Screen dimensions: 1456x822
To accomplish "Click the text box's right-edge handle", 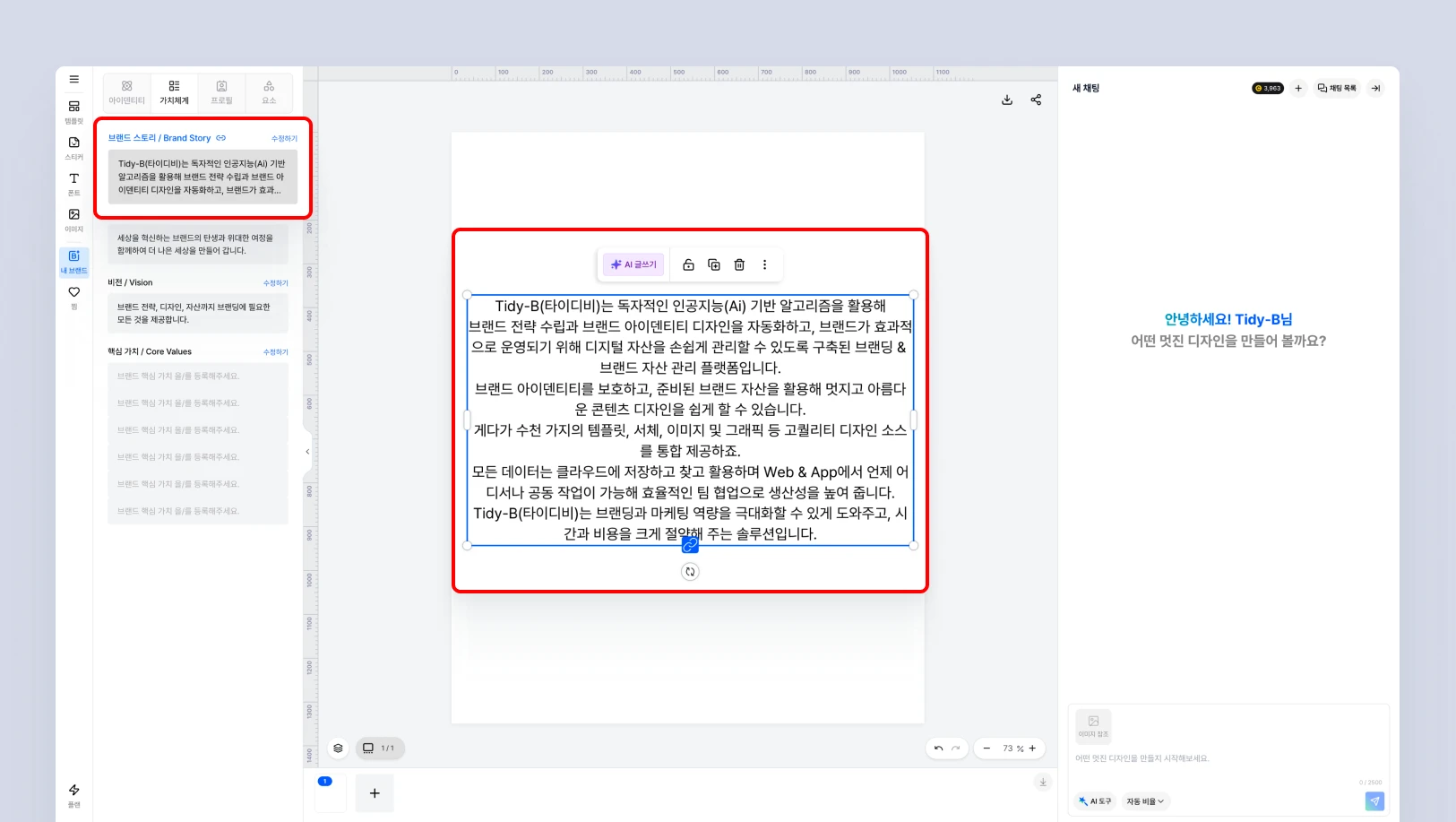I will pos(913,420).
